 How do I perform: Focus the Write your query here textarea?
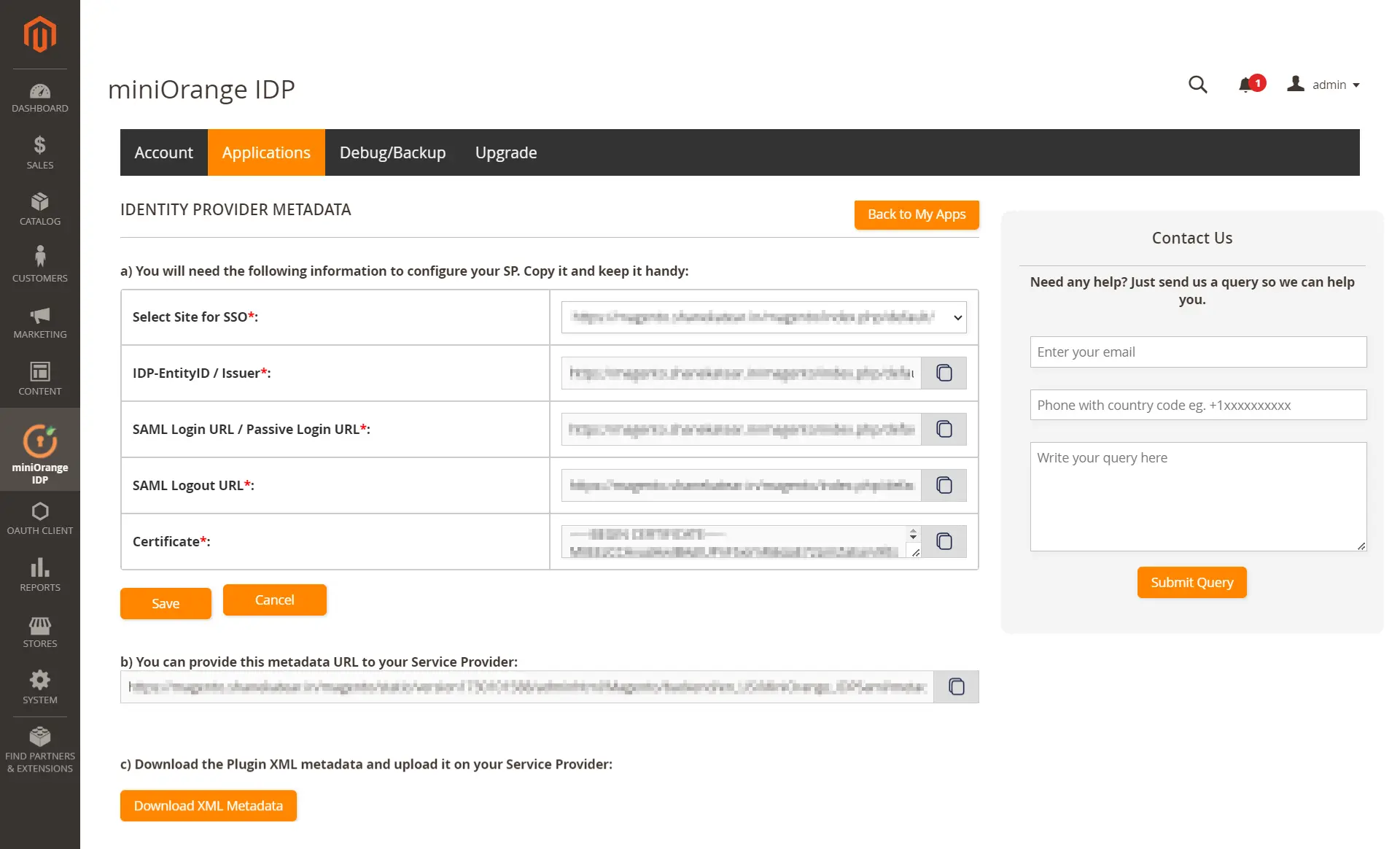[1198, 496]
